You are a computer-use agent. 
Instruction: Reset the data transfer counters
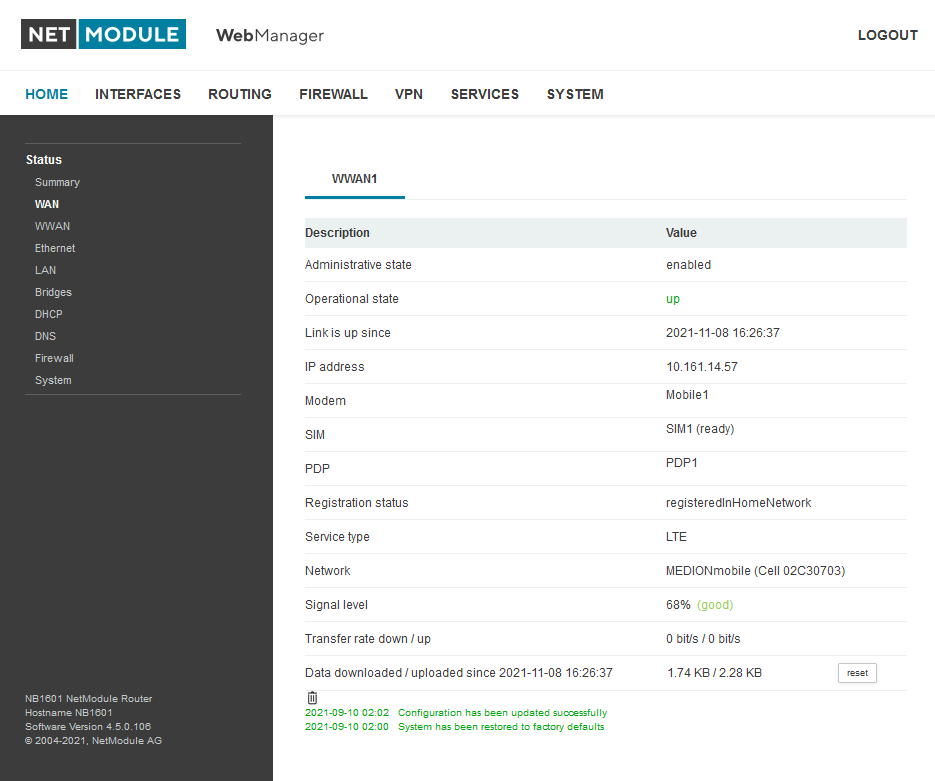click(x=857, y=673)
